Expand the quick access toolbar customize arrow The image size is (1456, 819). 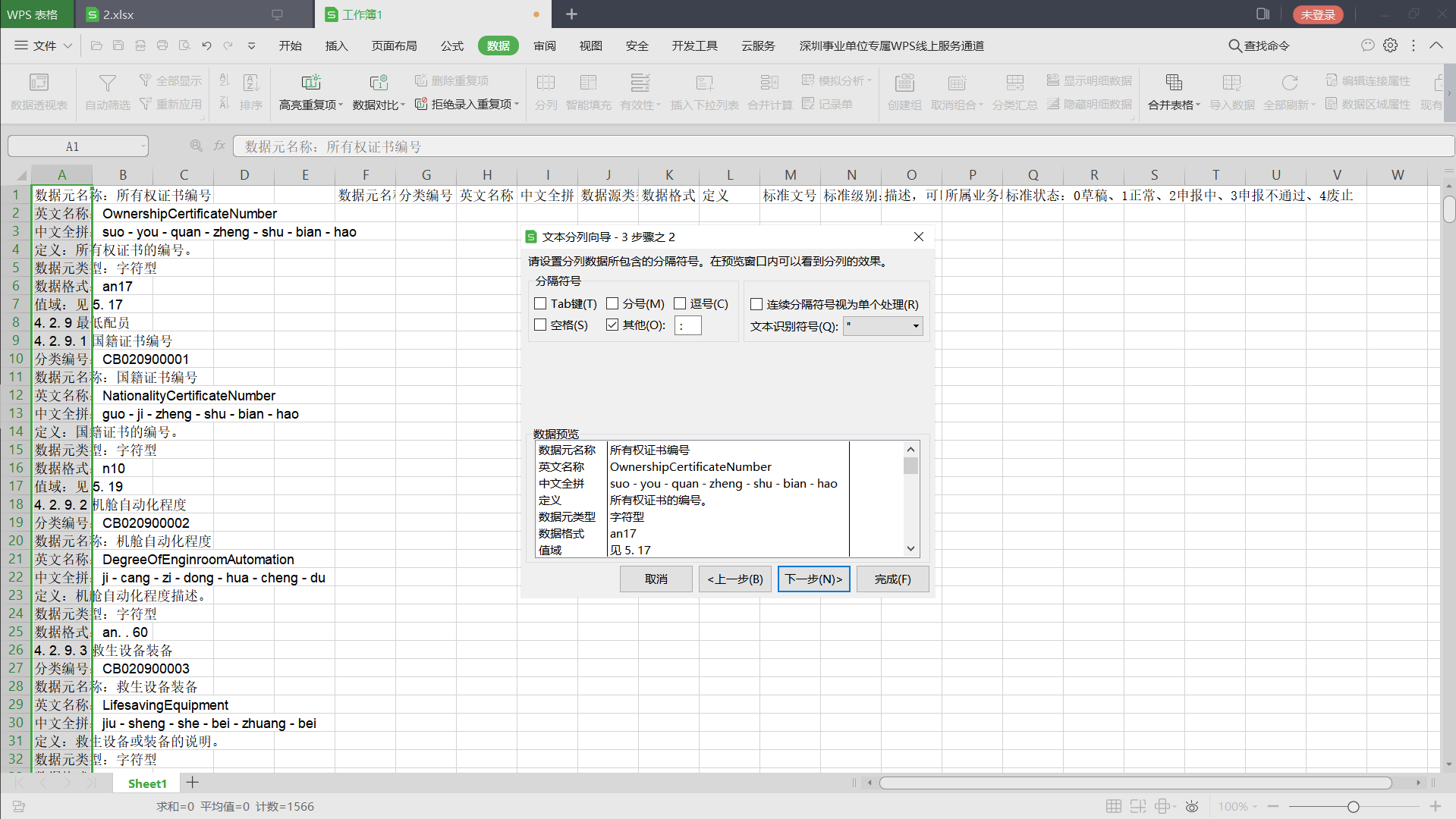tap(251, 45)
